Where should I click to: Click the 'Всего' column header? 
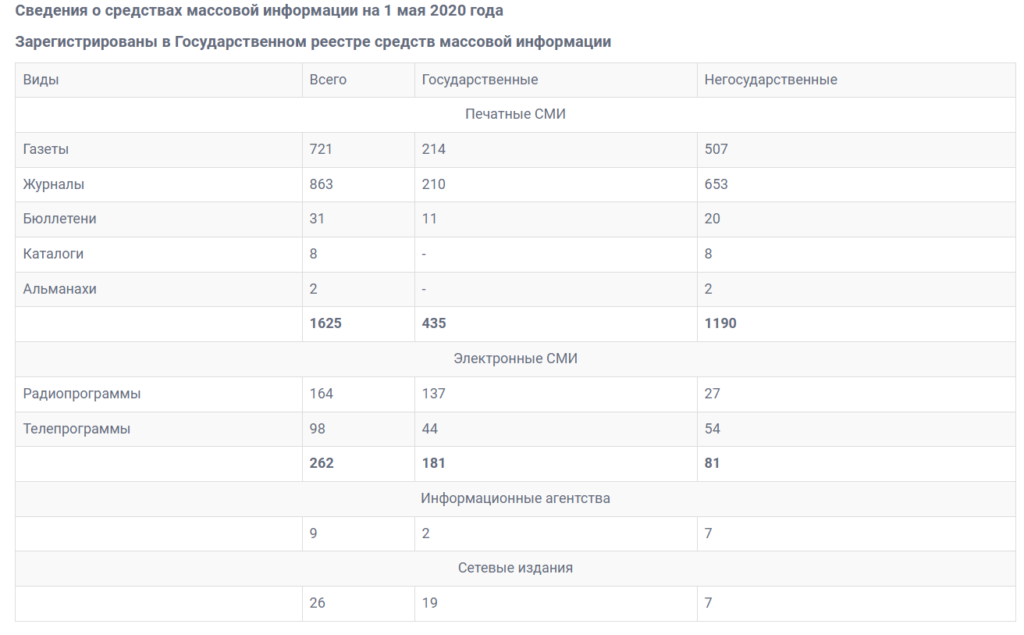pos(328,80)
